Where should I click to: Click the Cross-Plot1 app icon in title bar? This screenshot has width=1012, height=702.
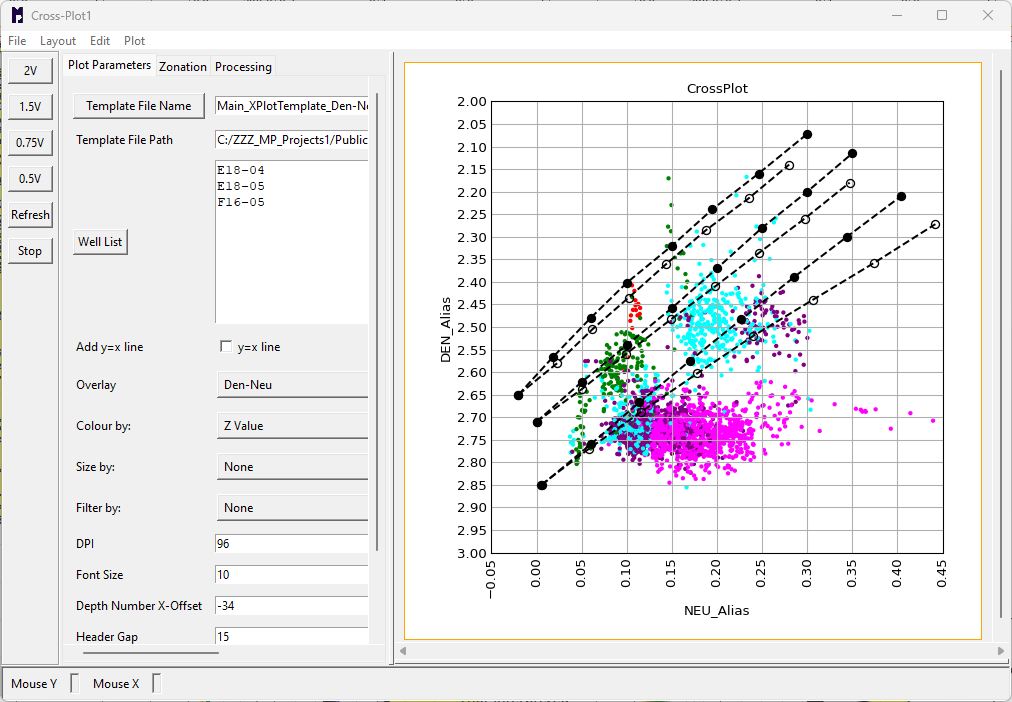[x=17, y=15]
